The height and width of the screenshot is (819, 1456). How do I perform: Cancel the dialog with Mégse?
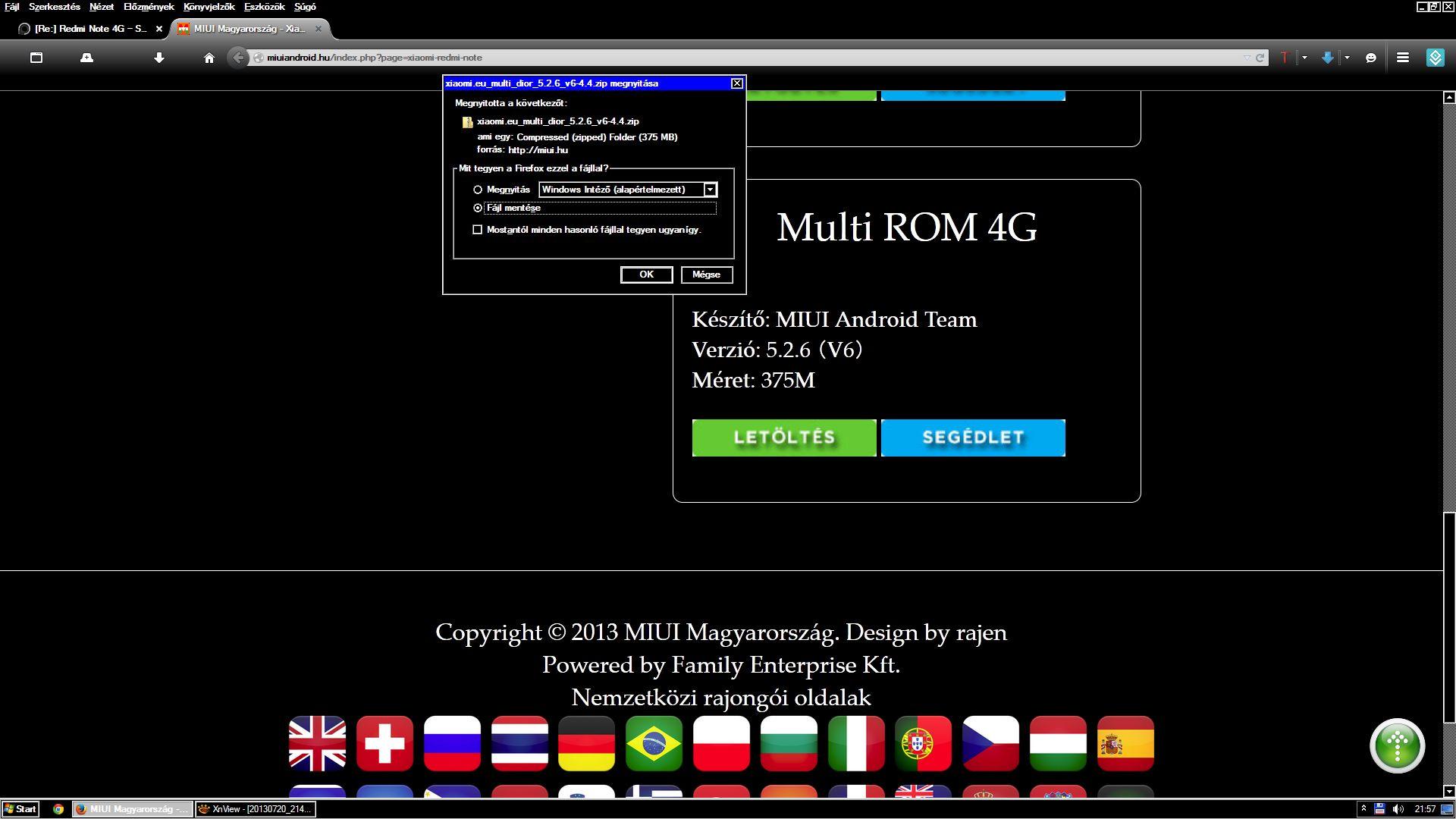pyautogui.click(x=707, y=275)
